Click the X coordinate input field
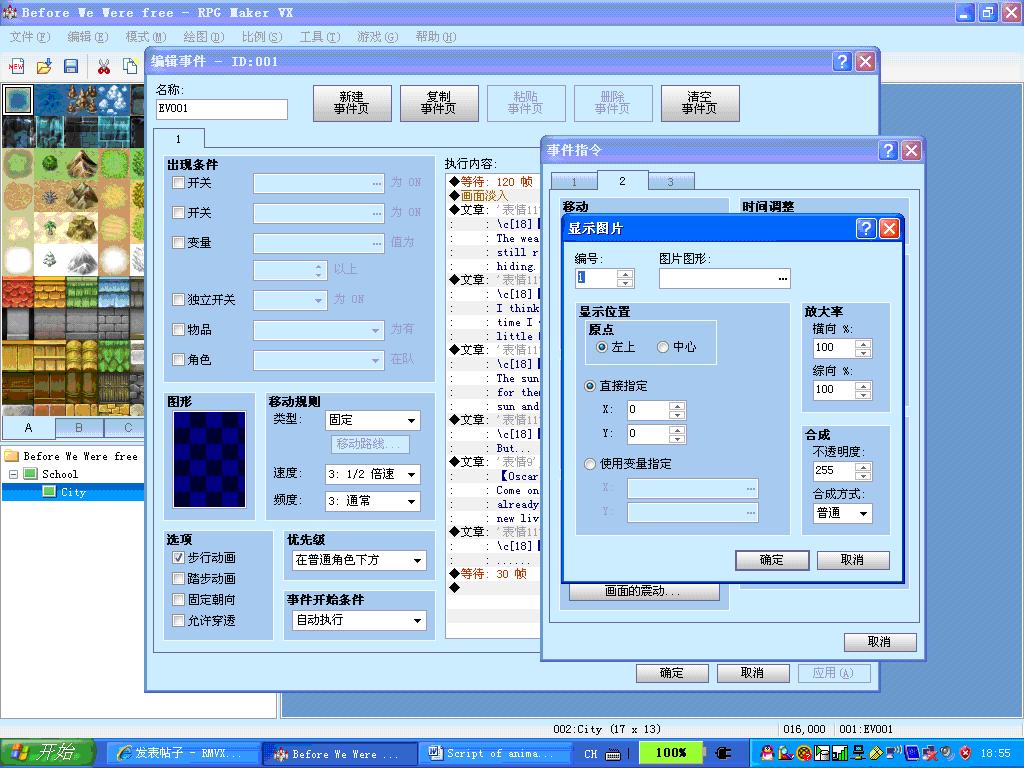This screenshot has width=1024, height=768. click(x=648, y=409)
